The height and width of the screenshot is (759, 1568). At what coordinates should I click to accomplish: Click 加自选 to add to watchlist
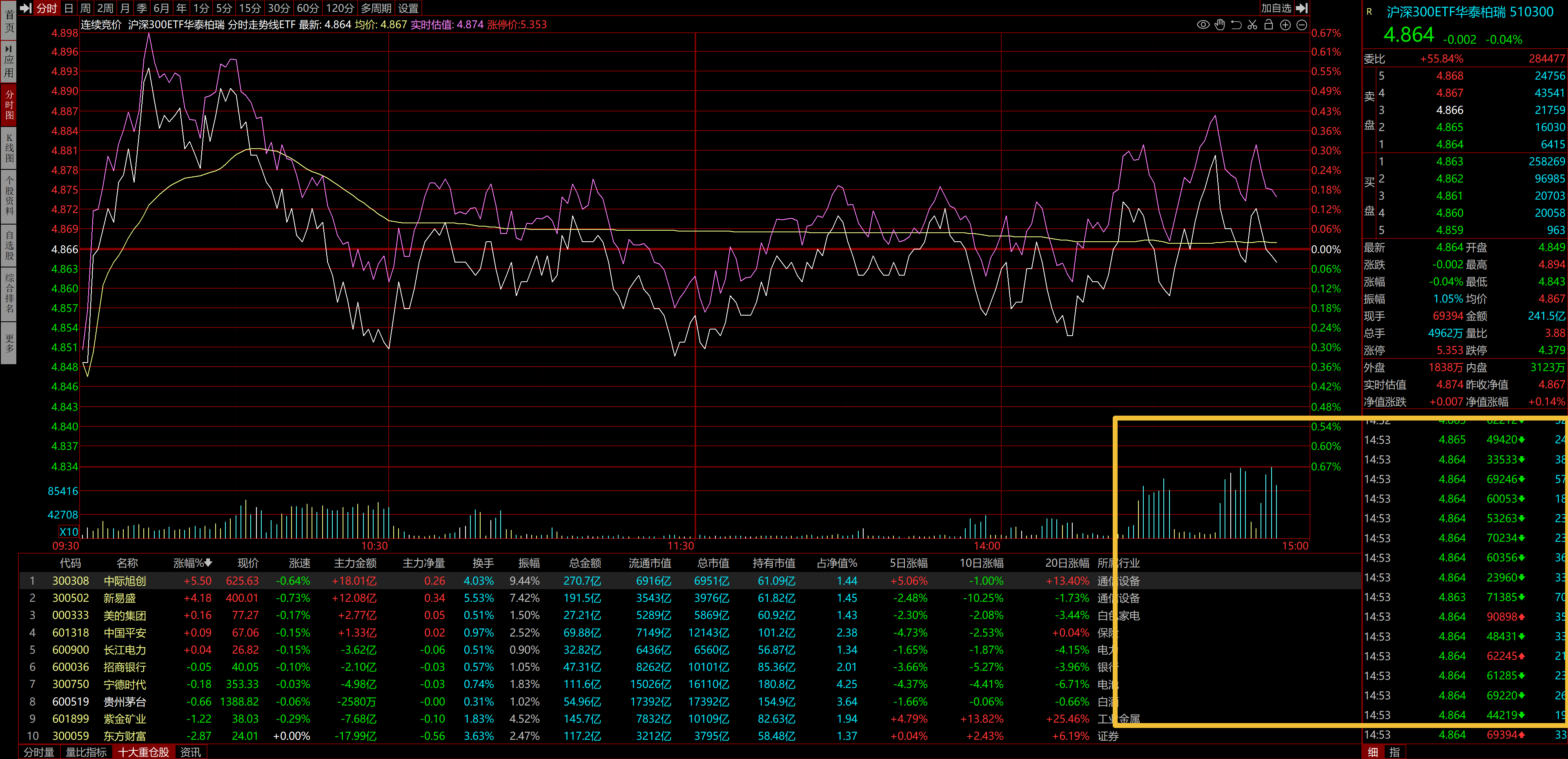click(1276, 8)
